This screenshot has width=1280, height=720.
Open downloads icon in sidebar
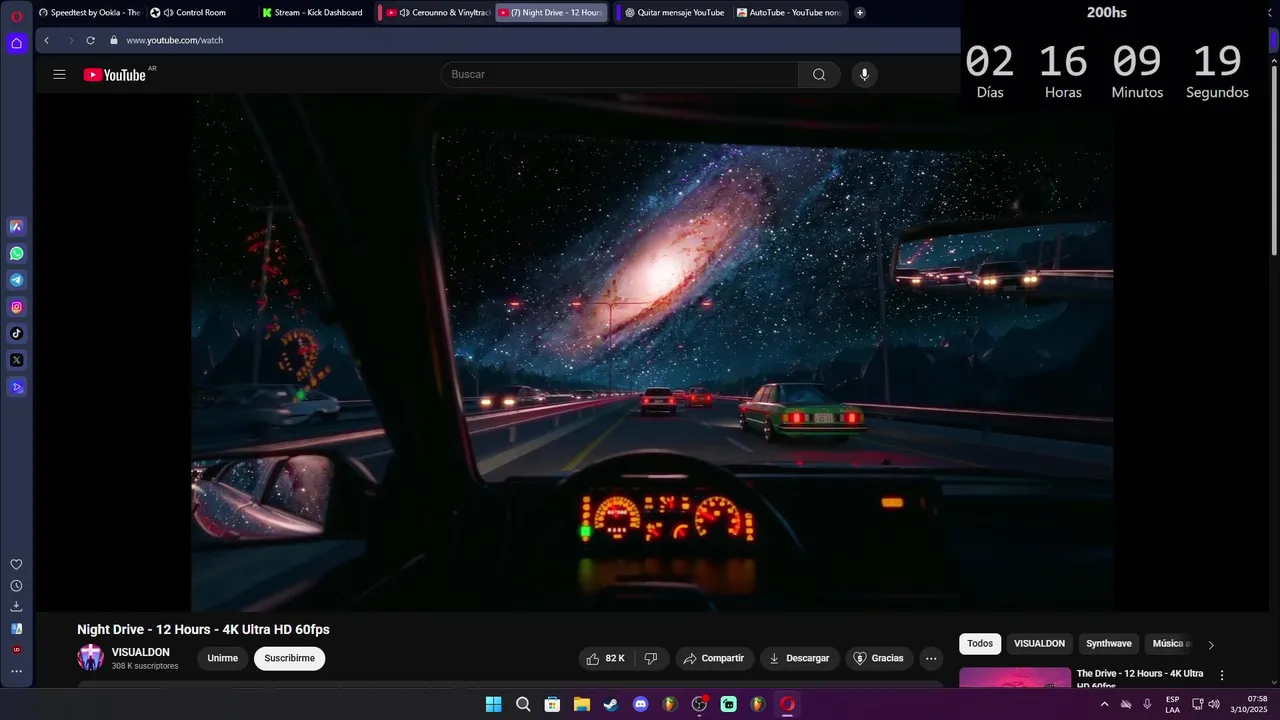click(16, 607)
